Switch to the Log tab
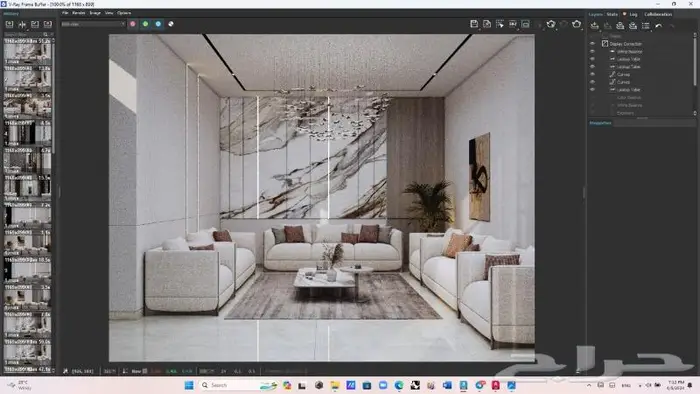Screen dimensions: 700x394 633,14
